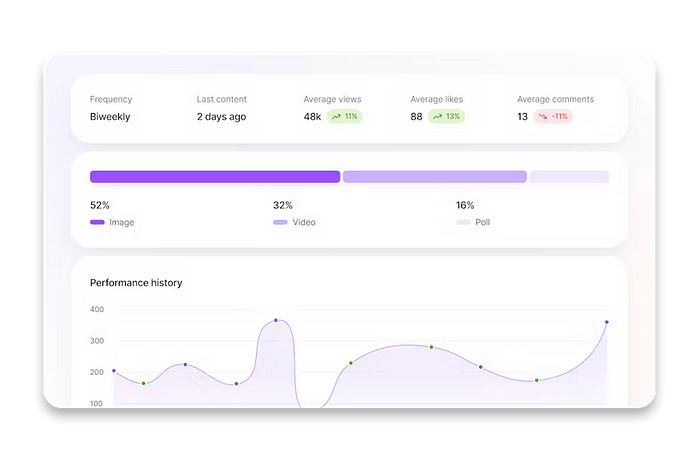Click the "13" comments value
This screenshot has height=462, width=700.
[x=522, y=117]
